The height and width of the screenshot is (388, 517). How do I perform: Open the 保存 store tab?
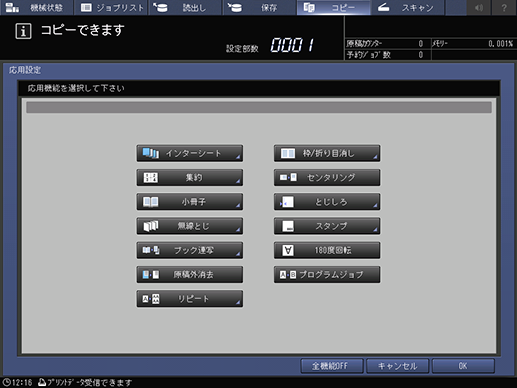pyautogui.click(x=259, y=7)
